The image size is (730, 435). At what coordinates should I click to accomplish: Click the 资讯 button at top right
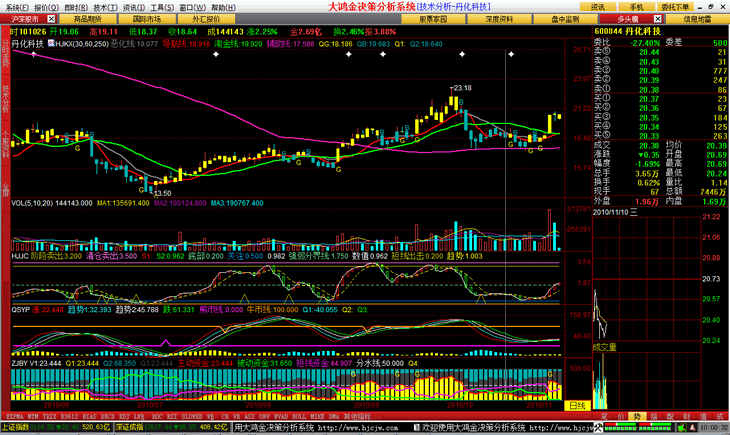pos(597,6)
